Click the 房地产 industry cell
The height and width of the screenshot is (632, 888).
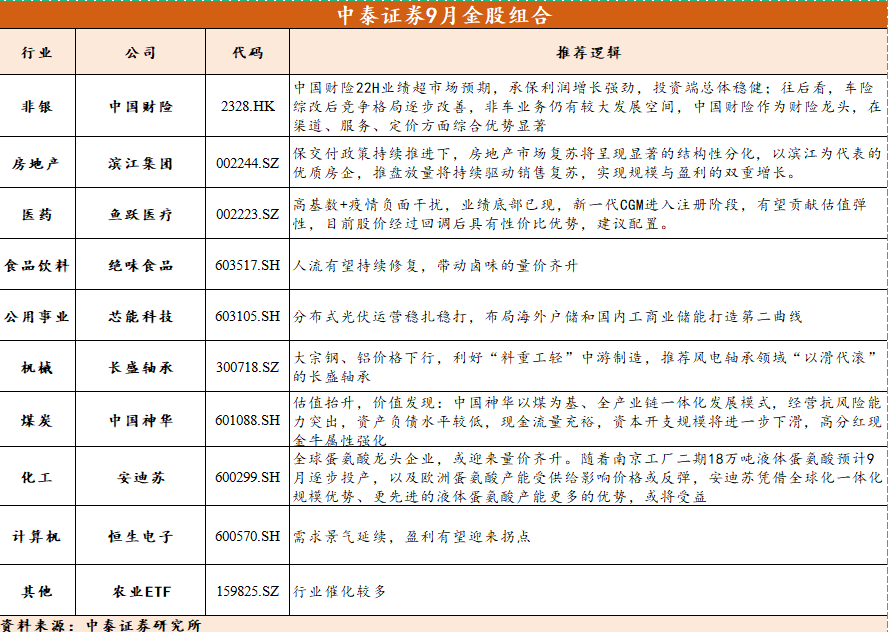coord(37,163)
